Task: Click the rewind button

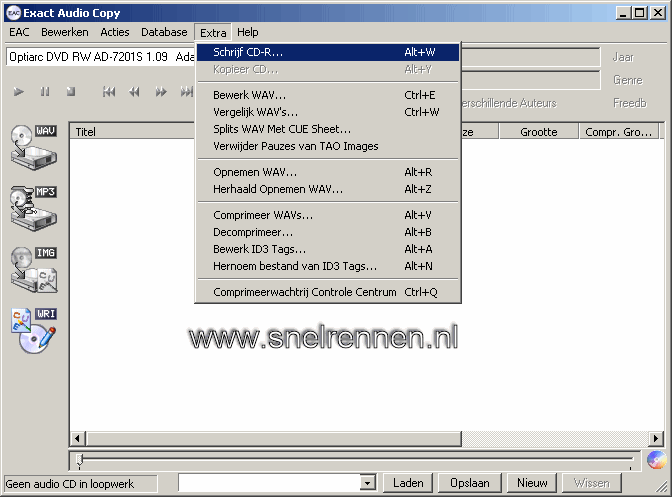Action: 135,91
